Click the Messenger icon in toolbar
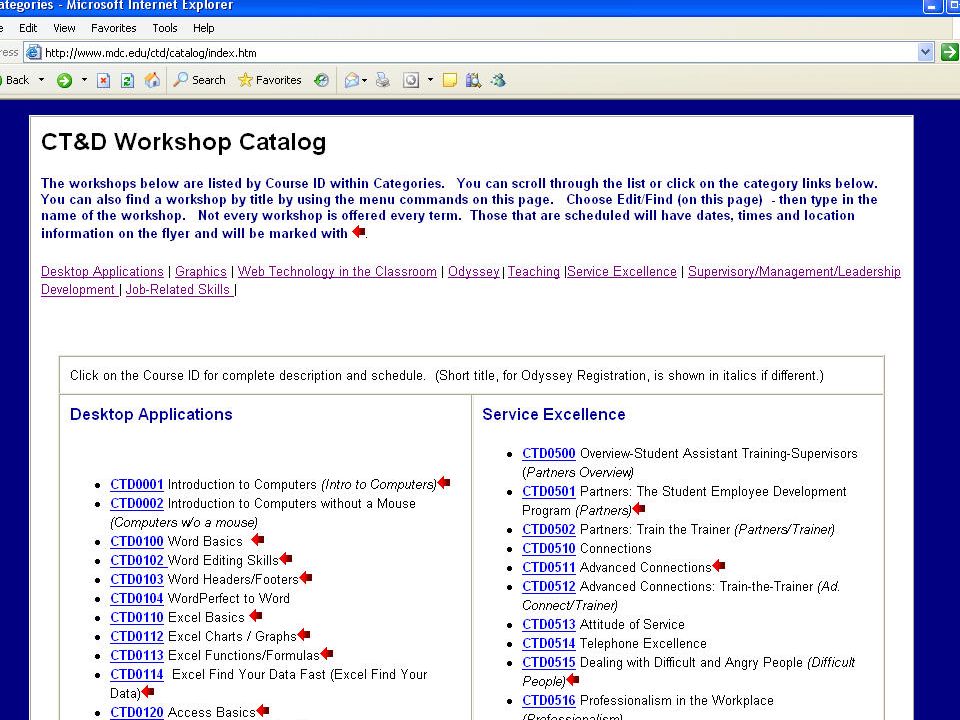960x720 pixels. 498,80
